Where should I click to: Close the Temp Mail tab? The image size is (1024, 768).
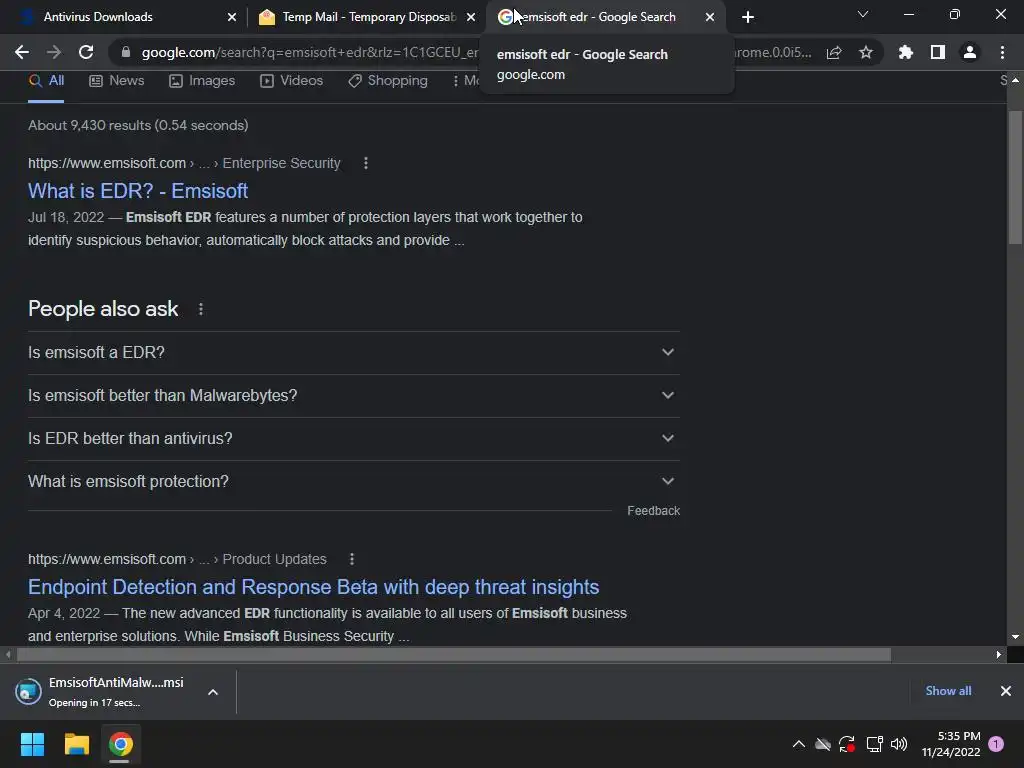pyautogui.click(x=471, y=17)
